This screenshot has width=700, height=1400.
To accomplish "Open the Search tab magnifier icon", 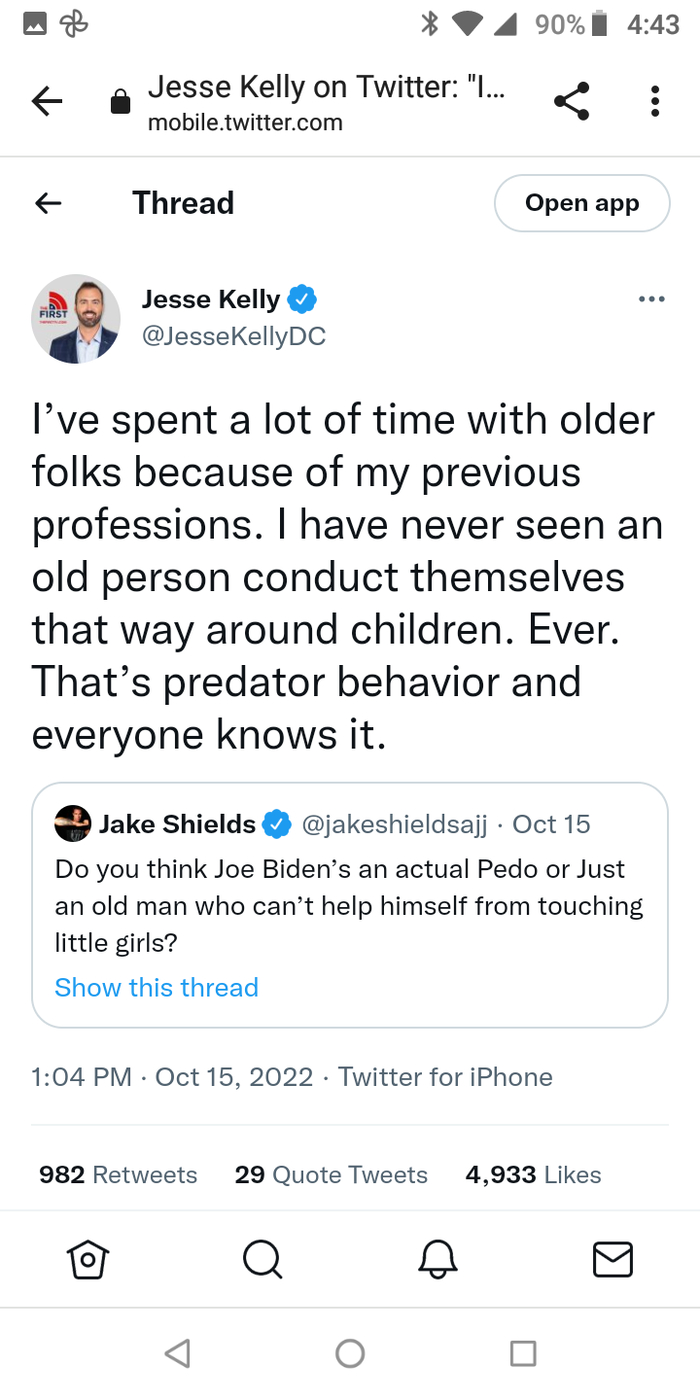I will pos(262,1260).
